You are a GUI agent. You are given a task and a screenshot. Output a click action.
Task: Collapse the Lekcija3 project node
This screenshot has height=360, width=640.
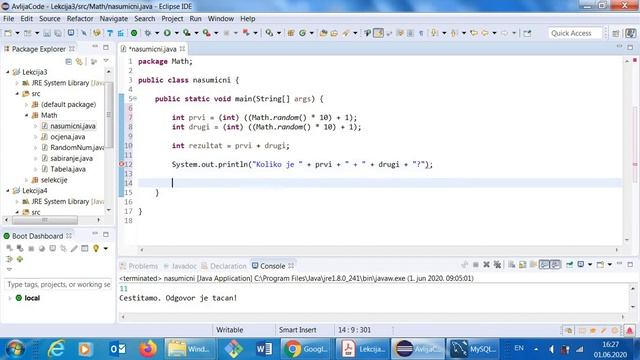[8, 72]
